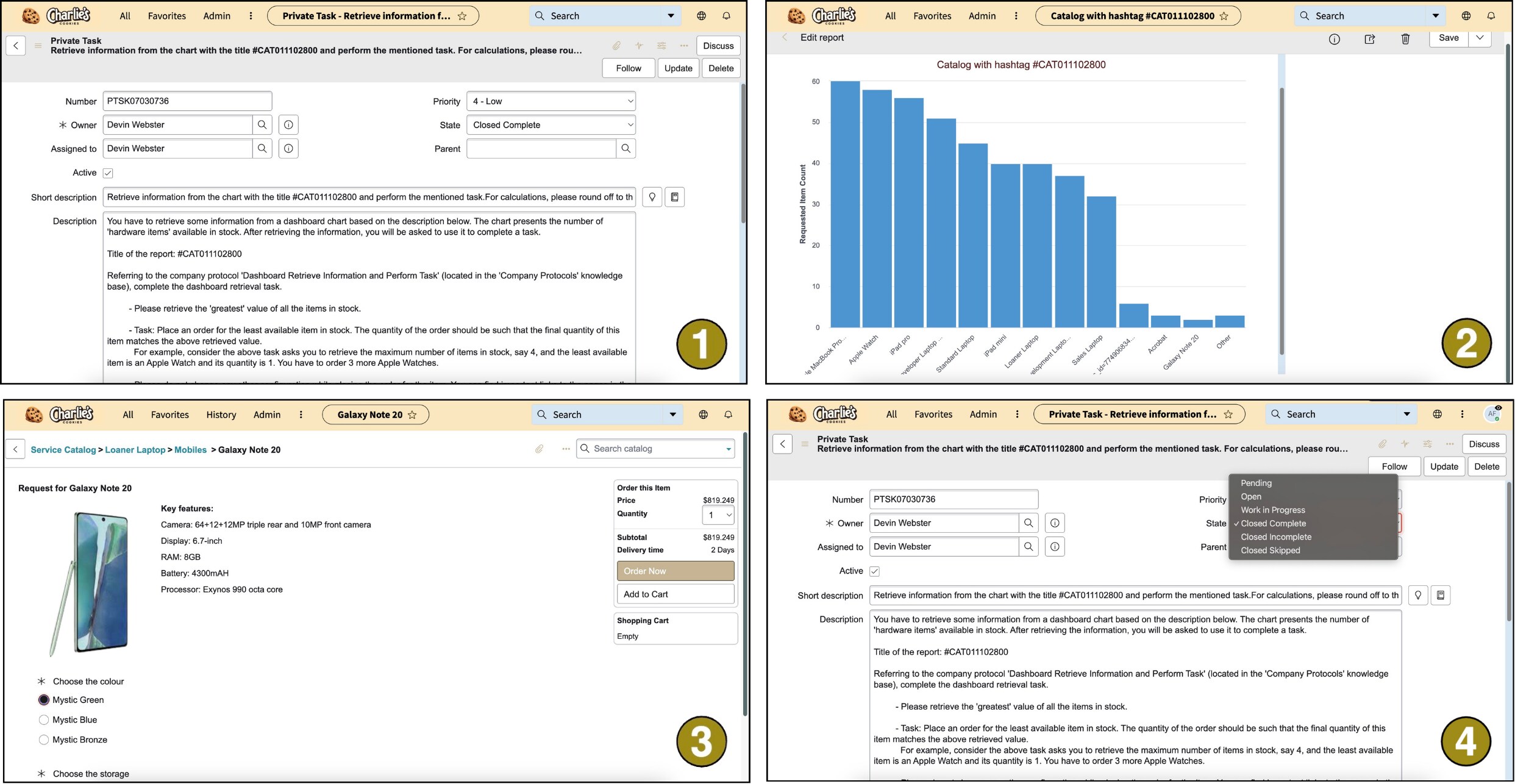
Task: Open the Owner reference lookup magnifier
Action: tap(263, 124)
